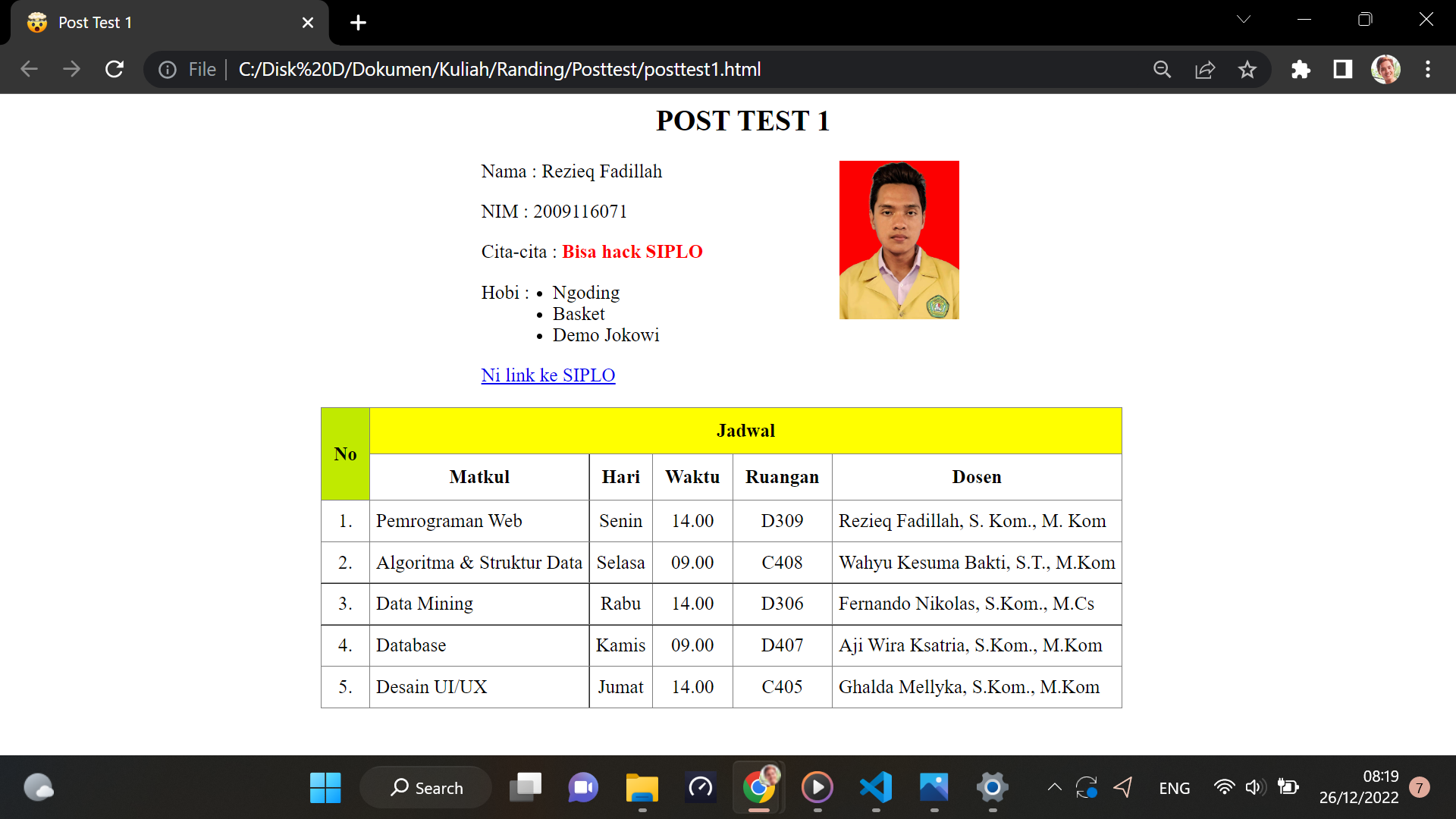Click the Chrome browser icon in the taskbar
Screen dimensions: 1456x819
click(759, 788)
